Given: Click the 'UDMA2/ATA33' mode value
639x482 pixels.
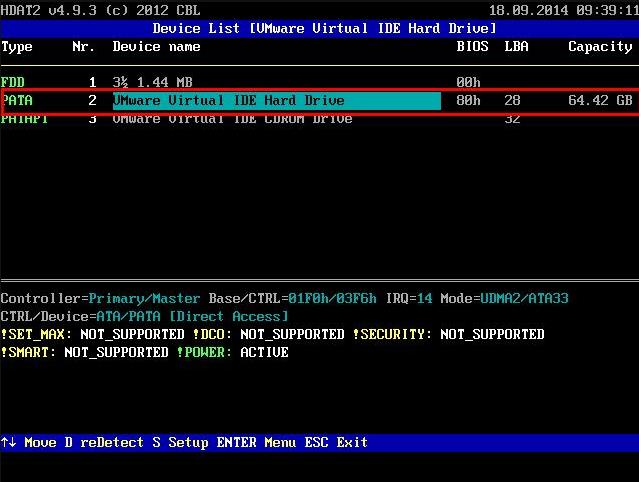Looking at the screenshot, I should pyautogui.click(x=524, y=299).
